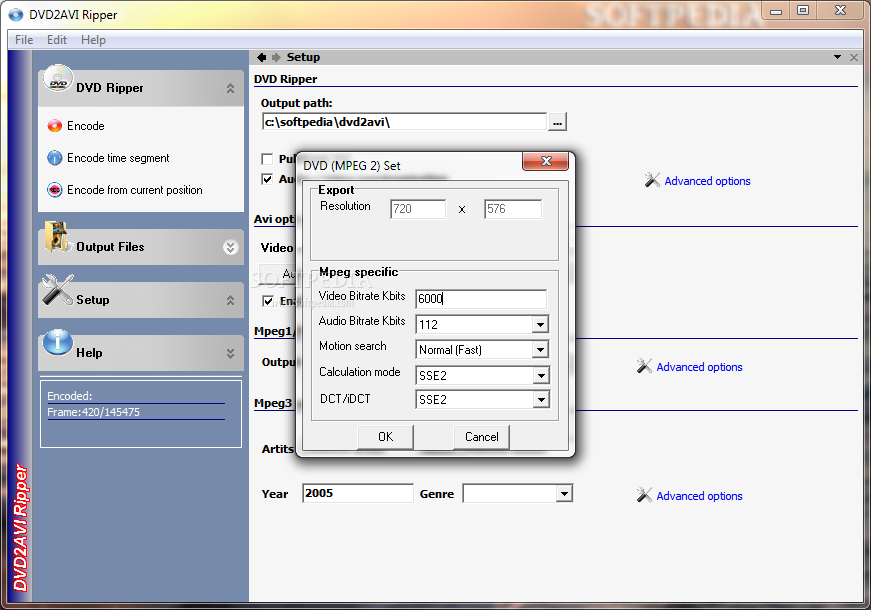The height and width of the screenshot is (610, 871).
Task: Open the DCT/iDCT dropdown
Action: [540, 399]
